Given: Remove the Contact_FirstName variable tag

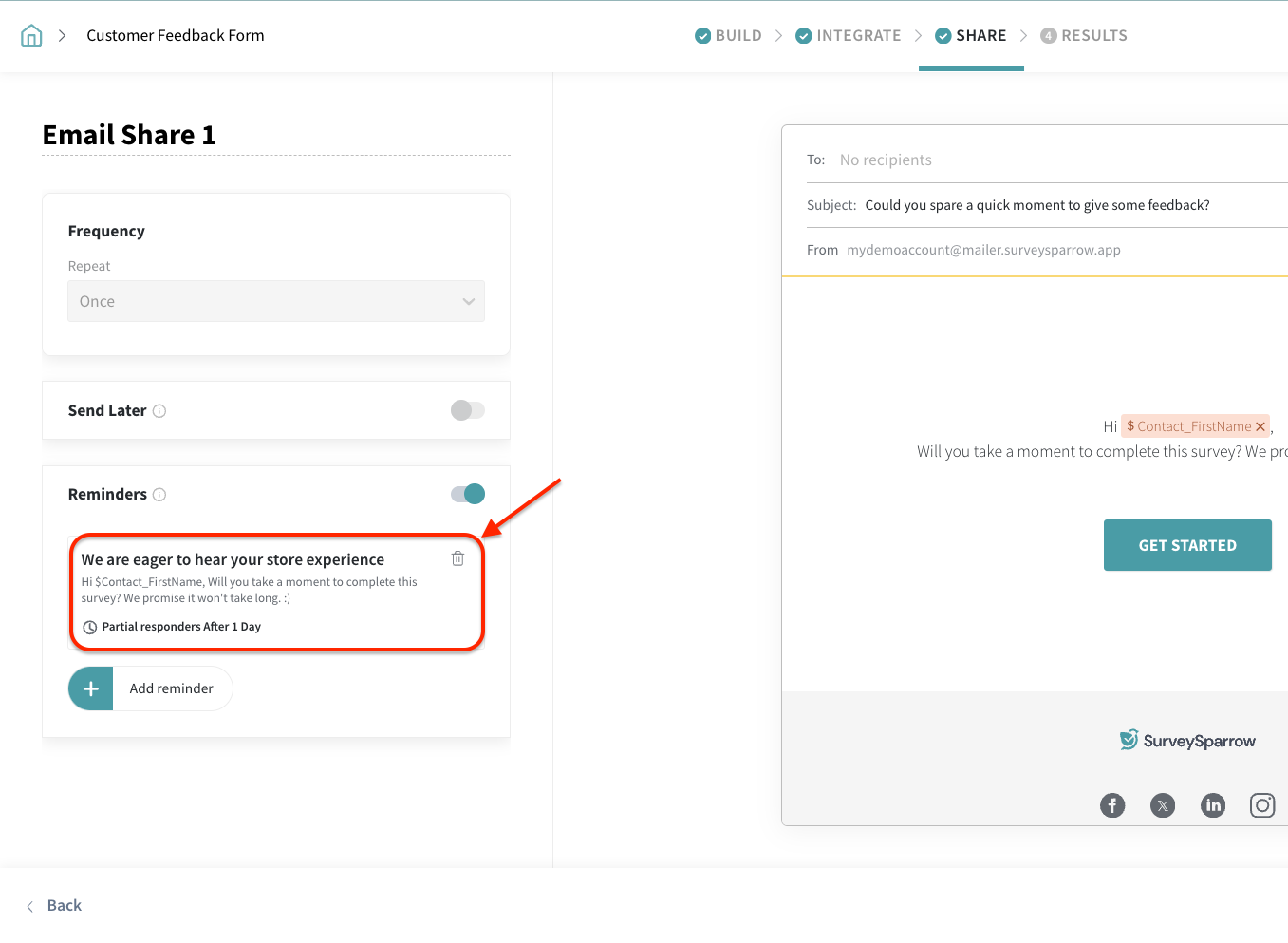Looking at the screenshot, I should coord(1260,427).
